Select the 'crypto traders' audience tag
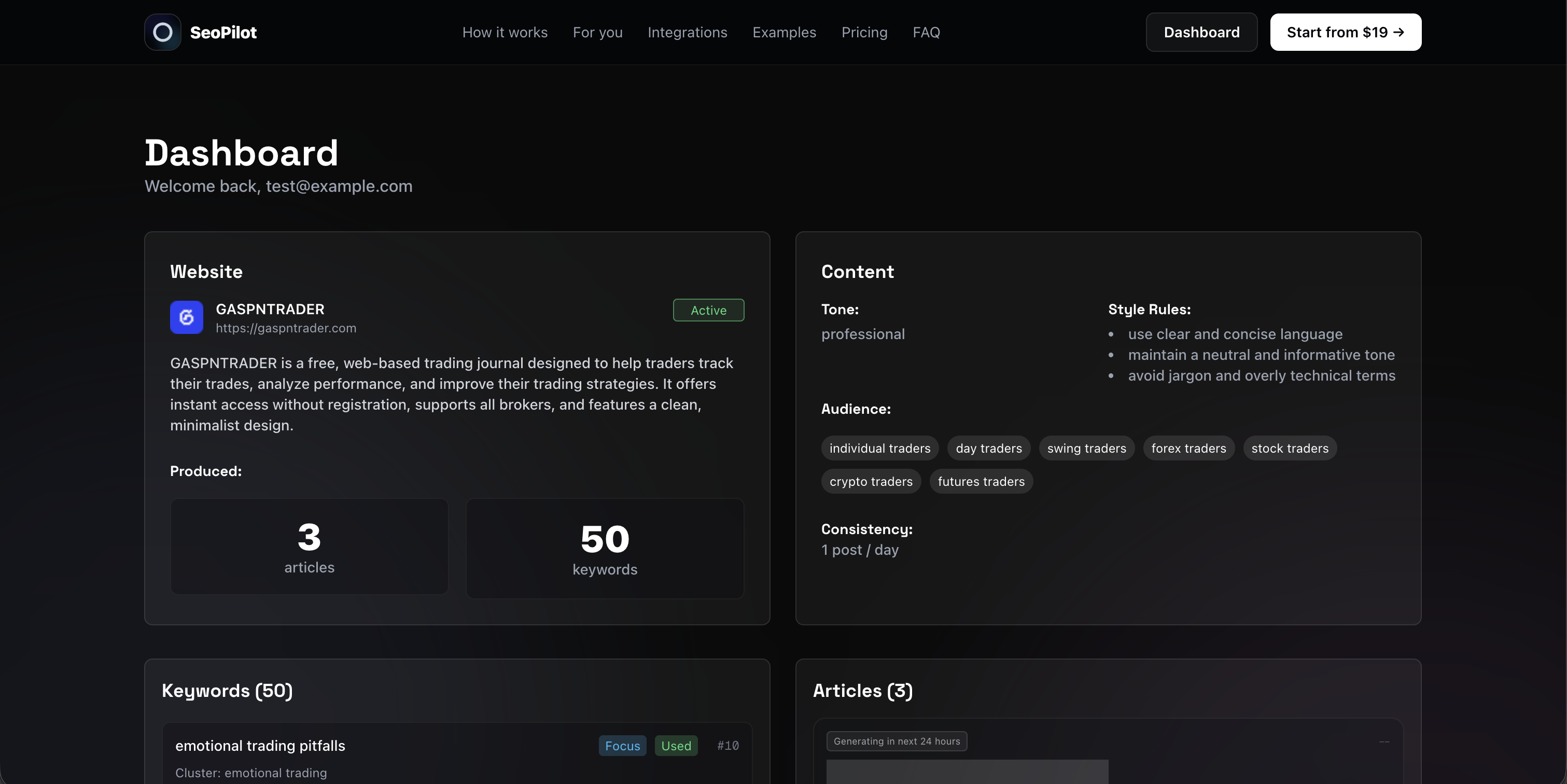This screenshot has width=1567, height=784. [x=871, y=481]
